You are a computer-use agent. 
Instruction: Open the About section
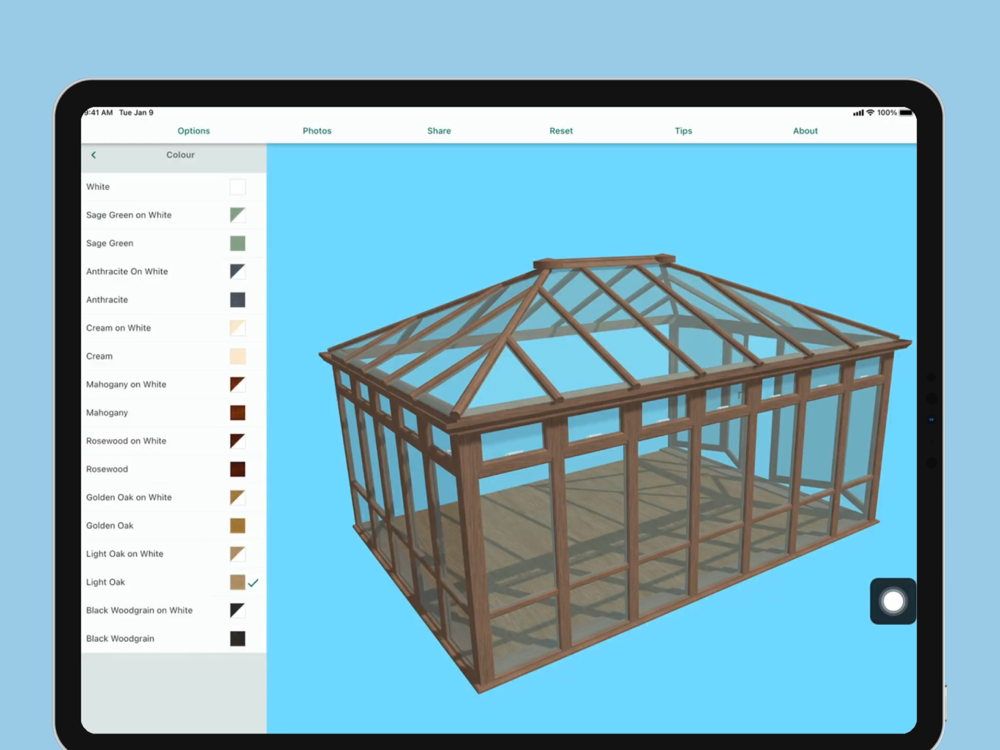[x=805, y=131]
